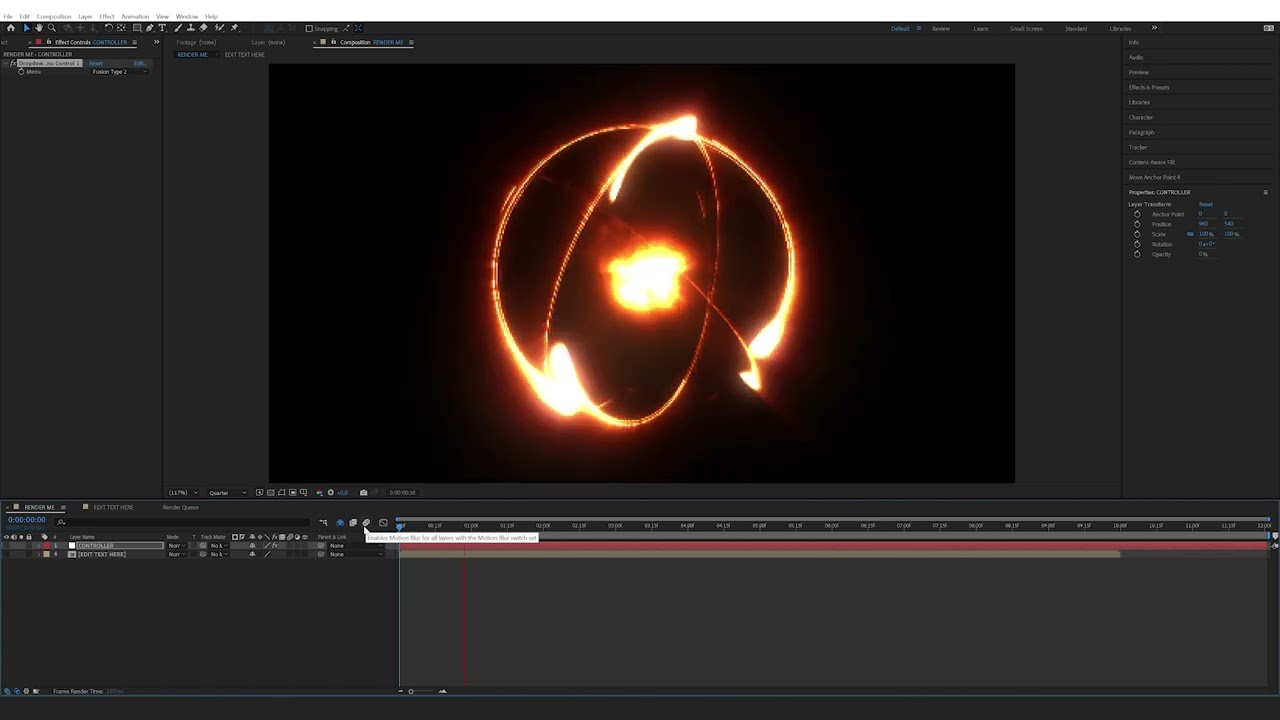
Task: Open the Quarter resolution dropdown
Action: click(x=228, y=493)
